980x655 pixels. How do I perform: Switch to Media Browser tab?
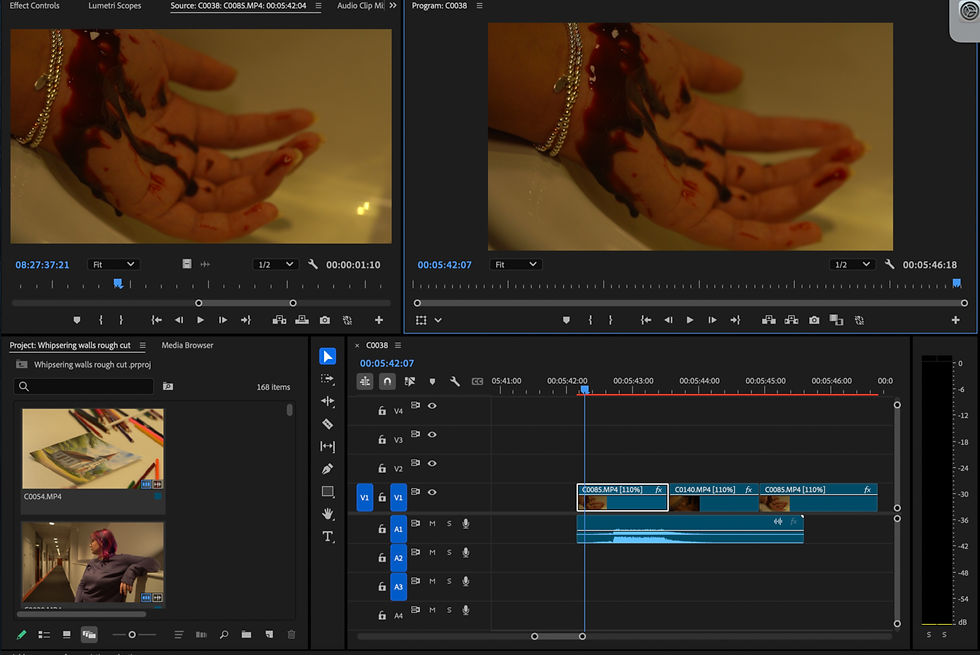coord(188,345)
